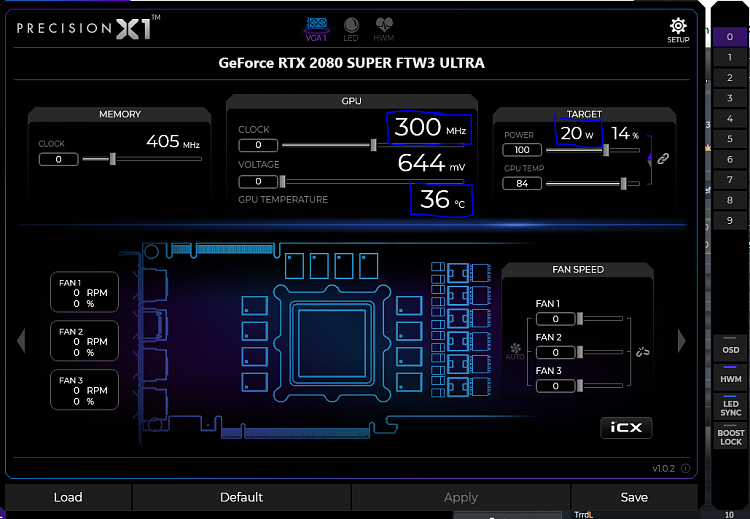750x519 pixels.
Task: Select the VGA1 graphics card icon
Action: click(x=316, y=29)
